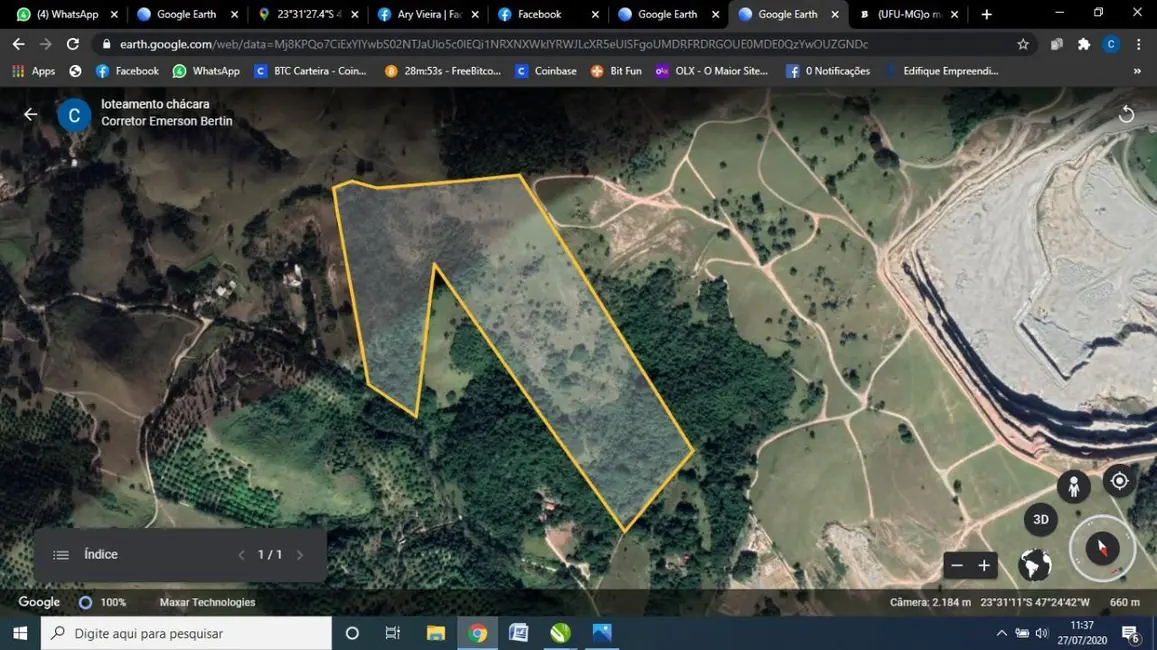The height and width of the screenshot is (650, 1157).
Task: Expand more bookmarks with the chevron
Action: point(1135,71)
